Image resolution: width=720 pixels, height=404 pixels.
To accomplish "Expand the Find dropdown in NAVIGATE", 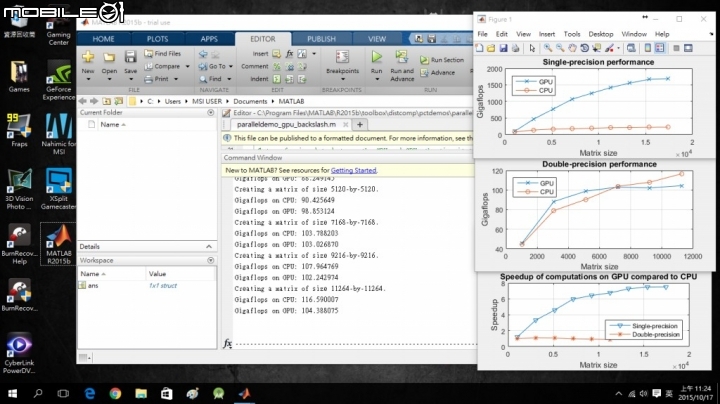I will 229,79.
